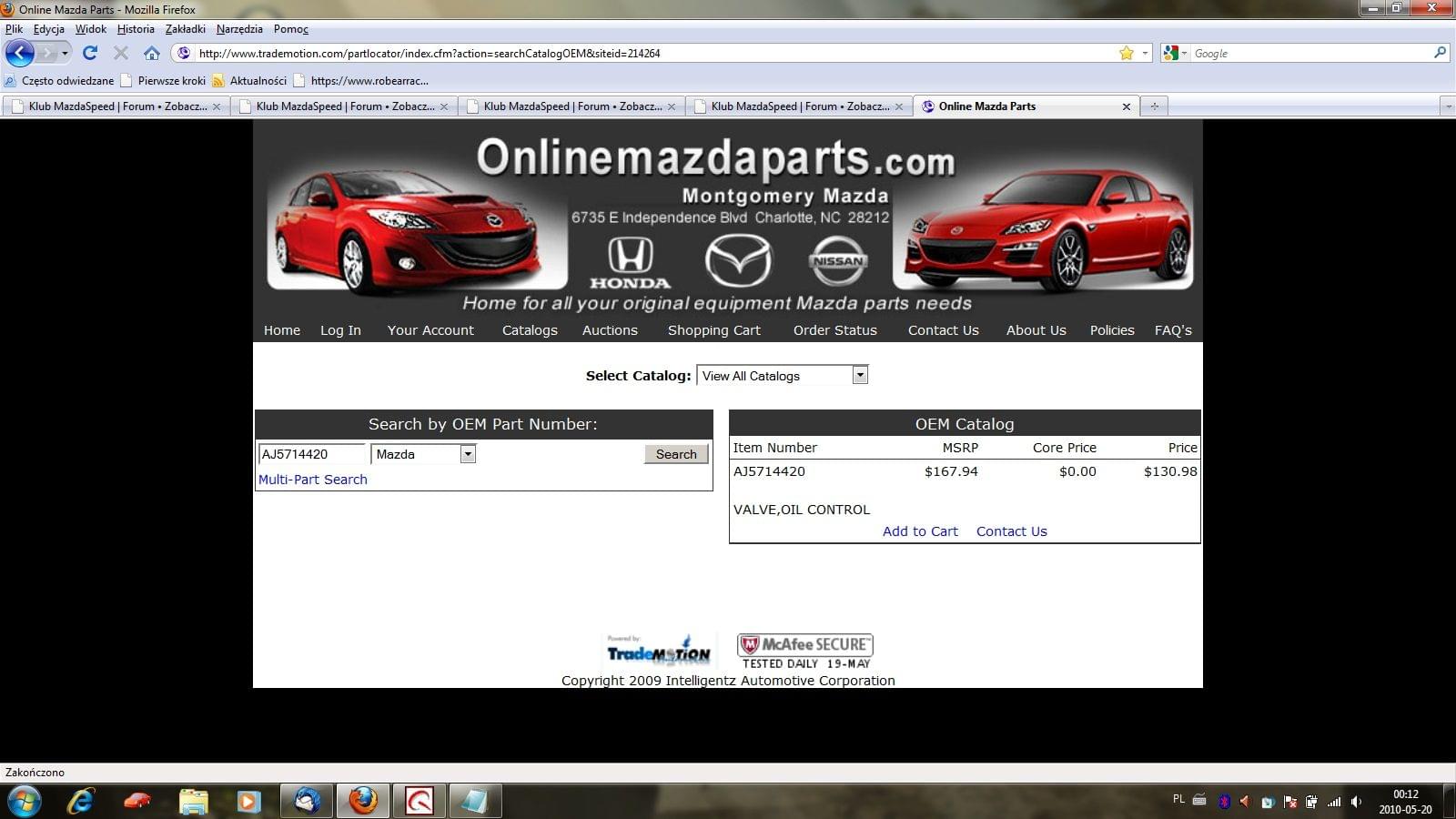
Task: Open the Zakładki menu
Action: pos(186,29)
